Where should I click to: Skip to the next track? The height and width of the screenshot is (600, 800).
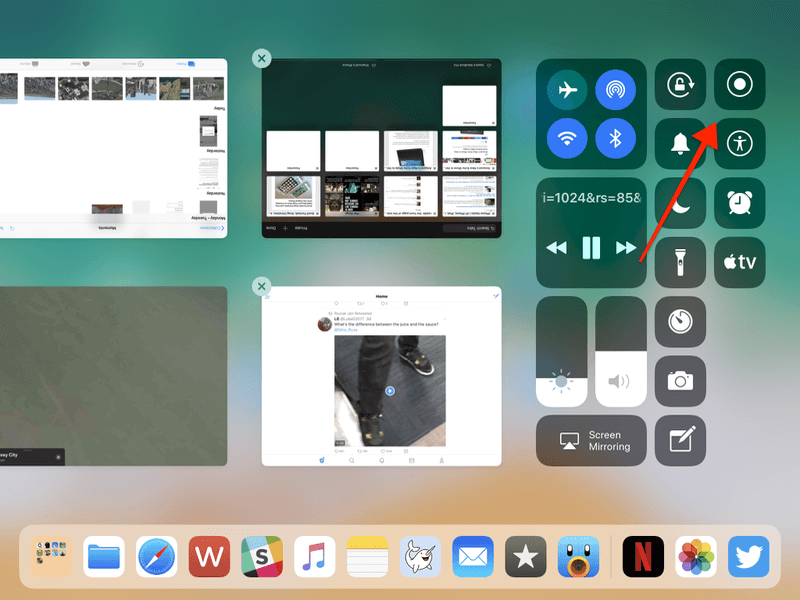coord(626,248)
